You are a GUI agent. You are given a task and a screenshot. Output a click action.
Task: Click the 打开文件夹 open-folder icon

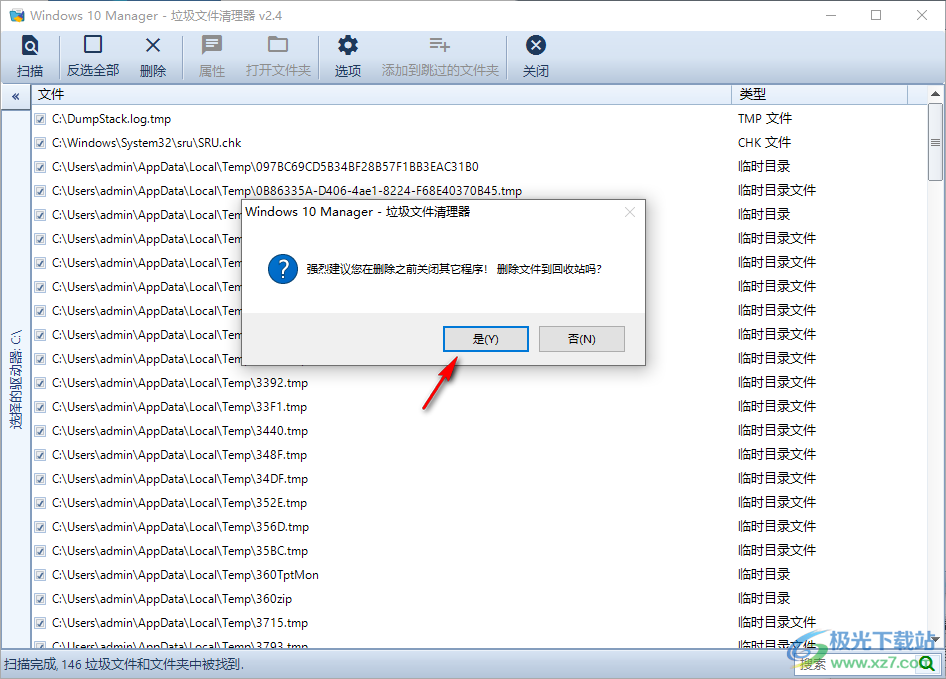point(277,45)
